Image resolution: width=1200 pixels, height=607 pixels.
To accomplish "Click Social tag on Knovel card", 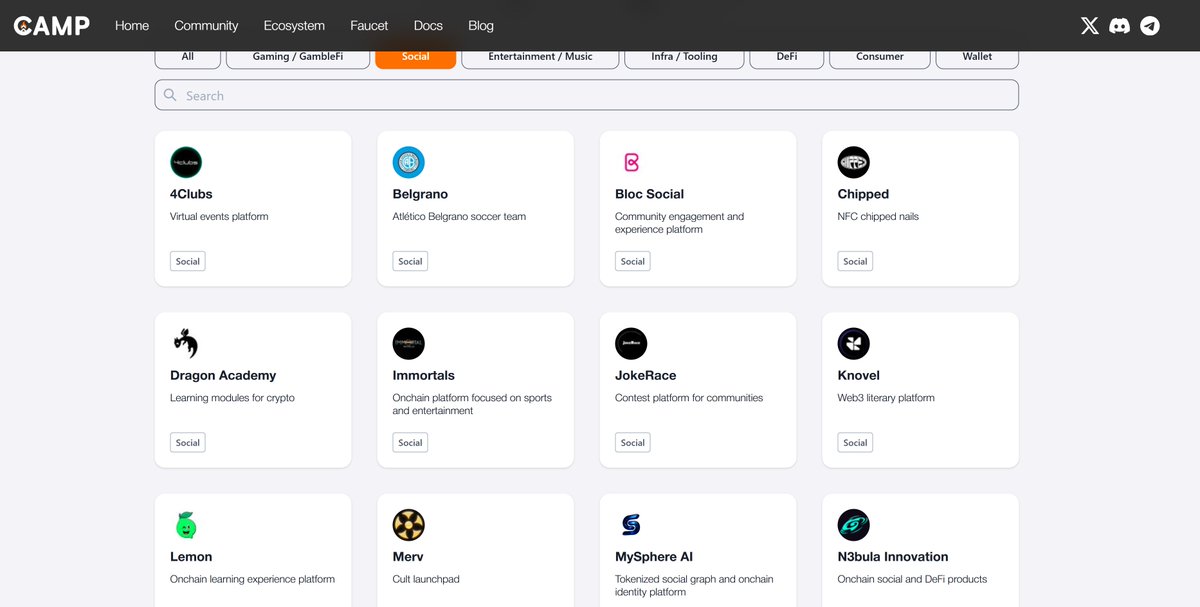I will point(855,443).
